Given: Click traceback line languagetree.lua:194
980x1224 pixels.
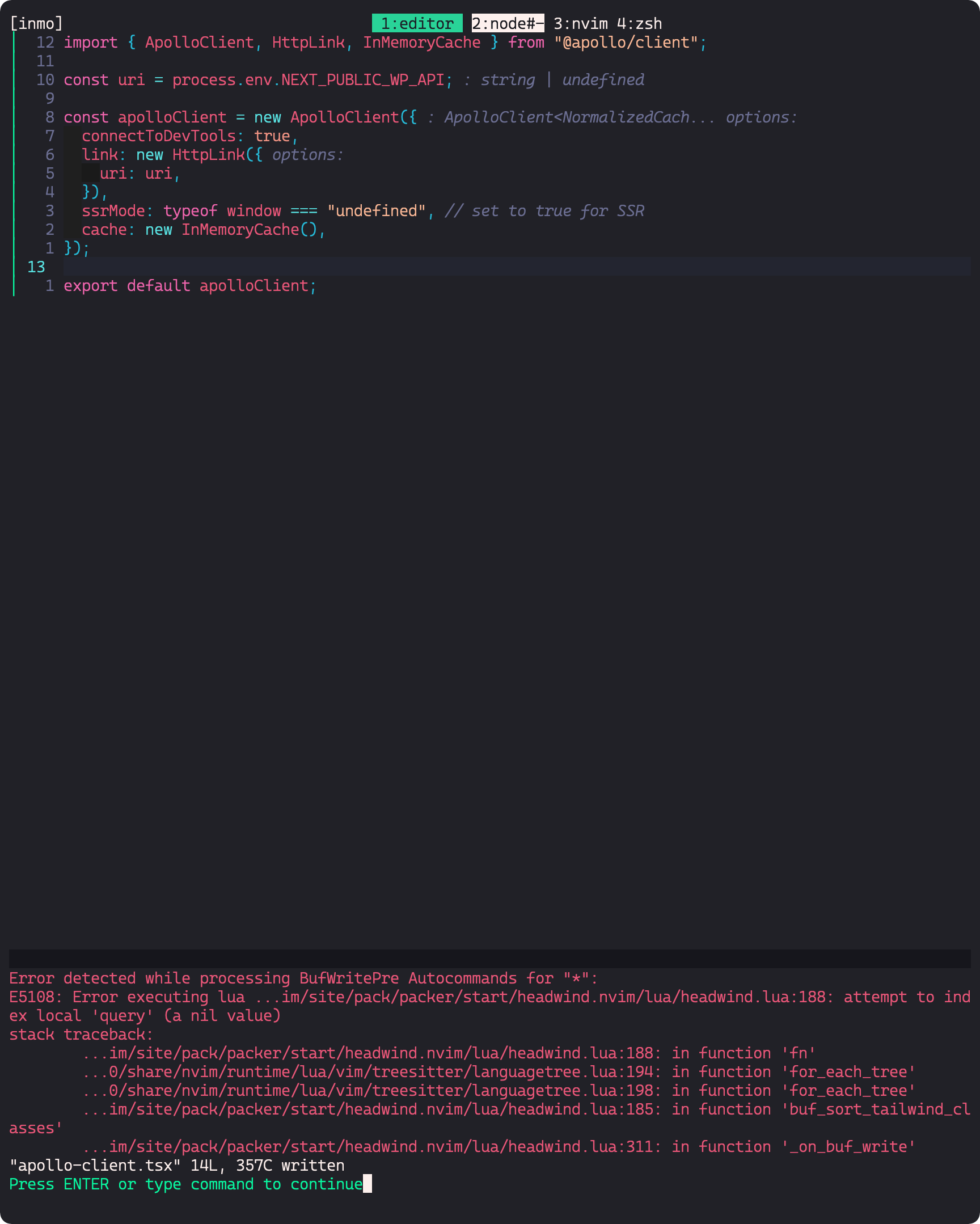Looking at the screenshot, I should click(499, 1072).
